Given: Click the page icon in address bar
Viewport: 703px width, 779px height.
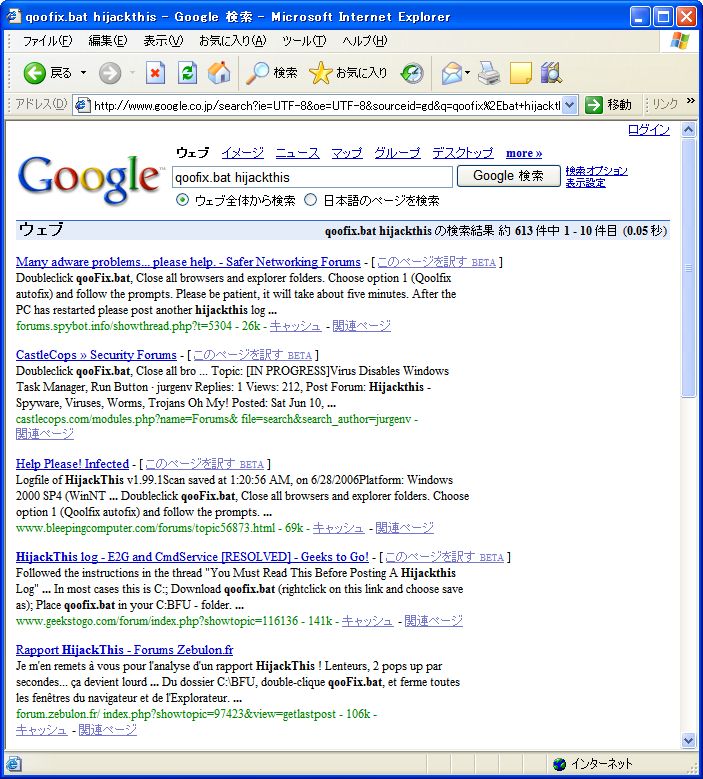Looking at the screenshot, I should [82, 105].
